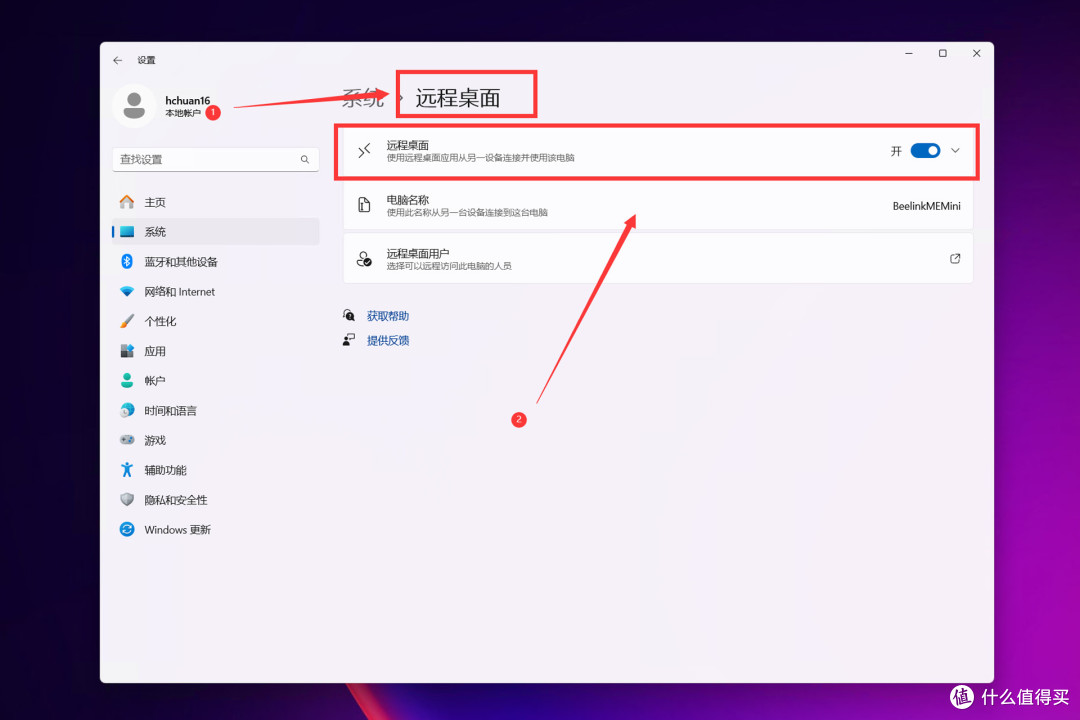
Task: Click the globe clock icon beside 时间和语言
Action: click(127, 411)
